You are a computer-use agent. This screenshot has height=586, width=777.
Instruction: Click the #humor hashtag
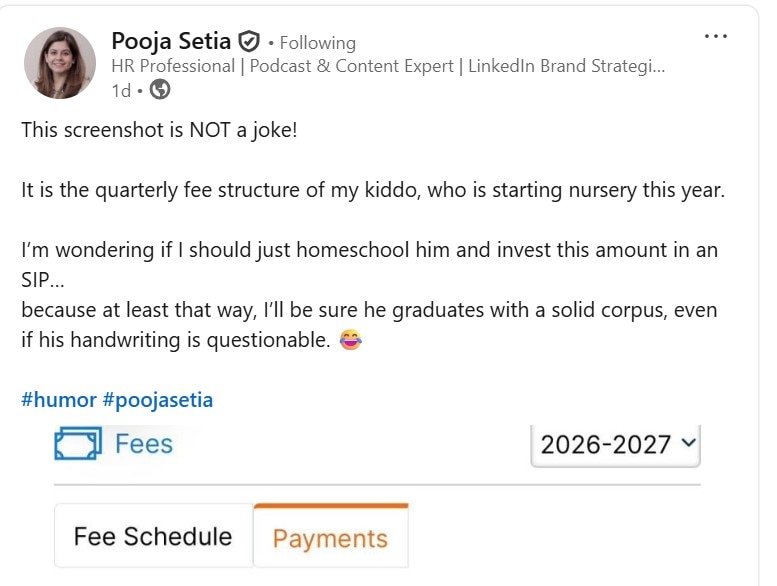(x=58, y=400)
